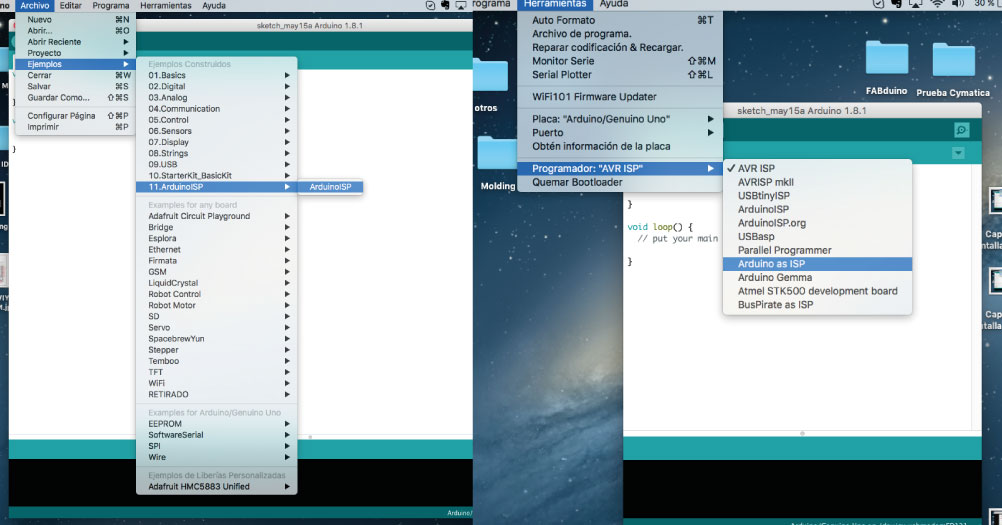Image resolution: width=1002 pixels, height=525 pixels.
Task: Open the Ayuda menu in right menu bar
Action: point(613,4)
